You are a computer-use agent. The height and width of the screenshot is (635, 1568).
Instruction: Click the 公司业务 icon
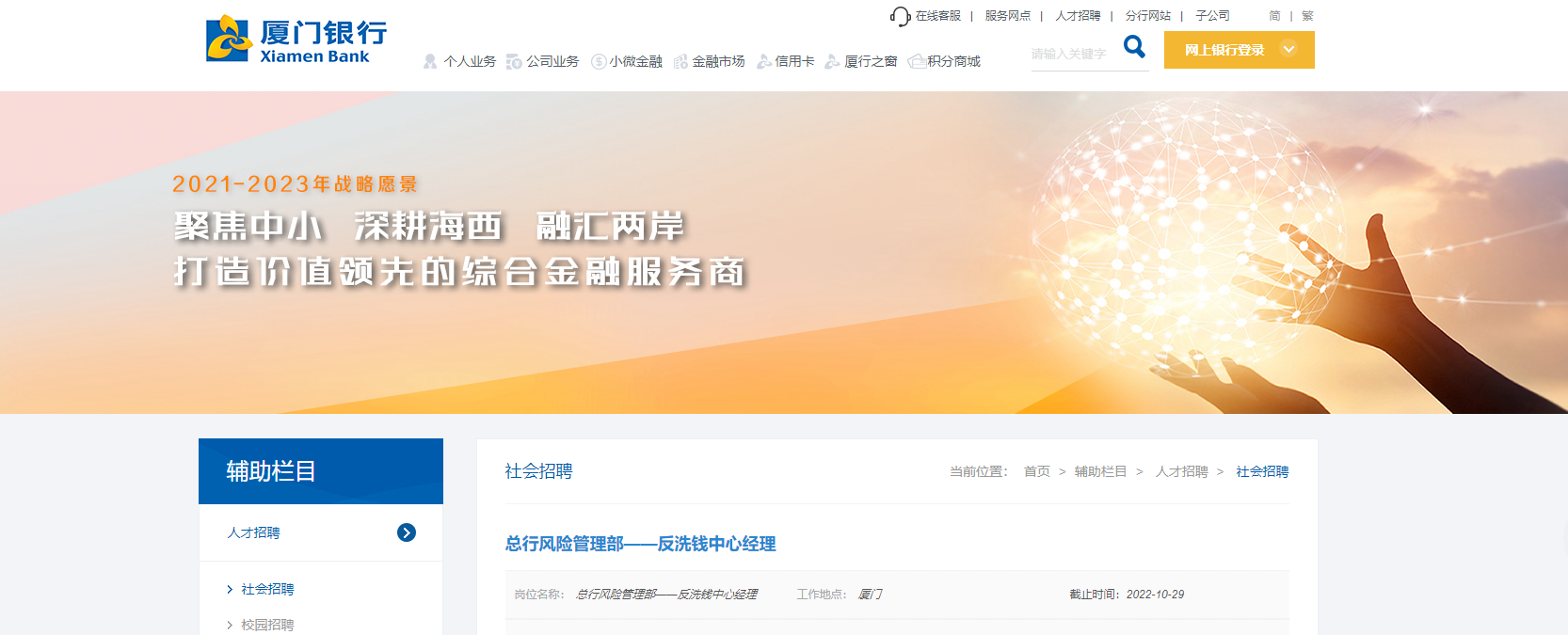pyautogui.click(x=514, y=61)
